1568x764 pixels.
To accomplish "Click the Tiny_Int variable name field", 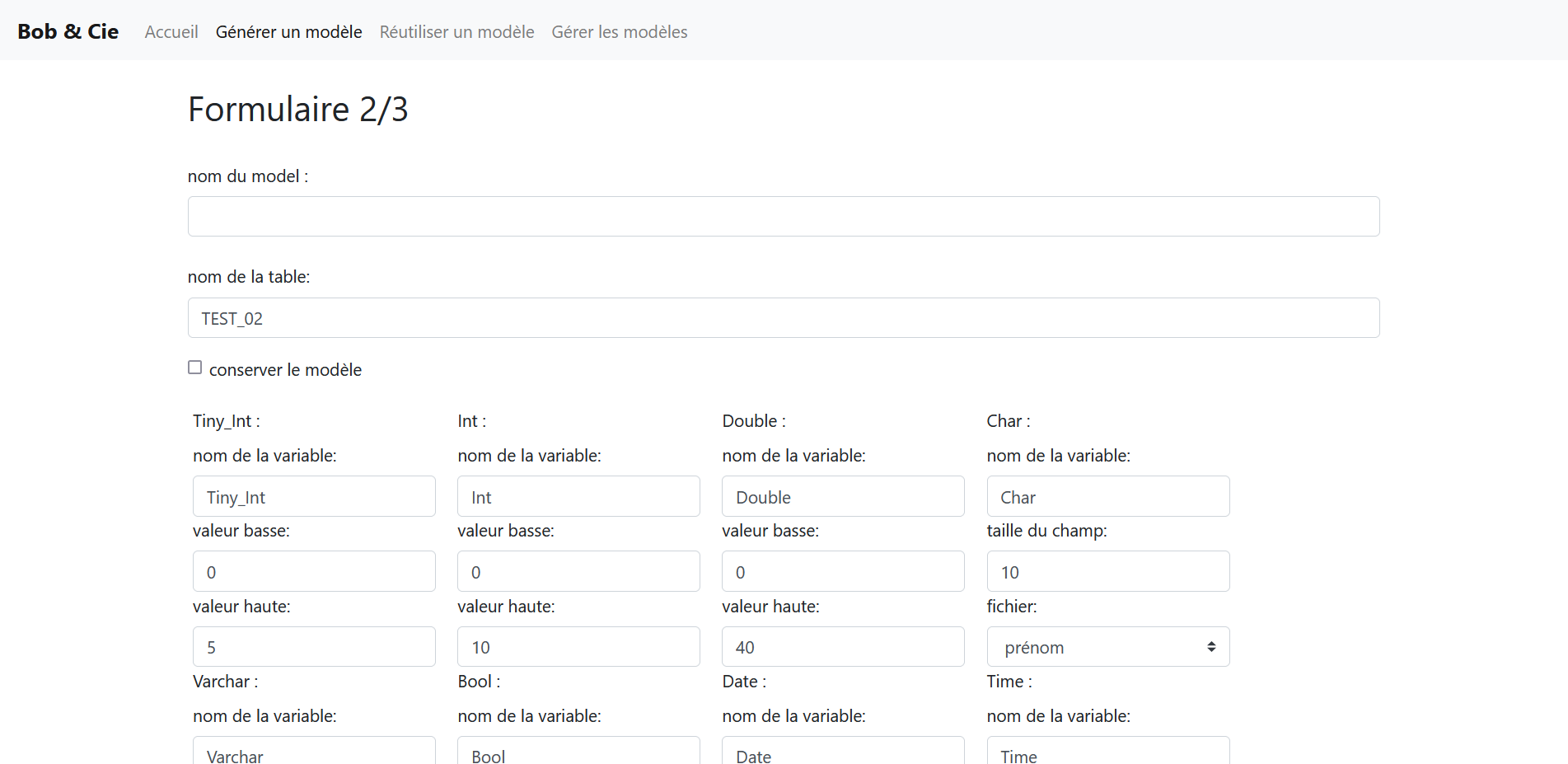I will click(x=314, y=495).
